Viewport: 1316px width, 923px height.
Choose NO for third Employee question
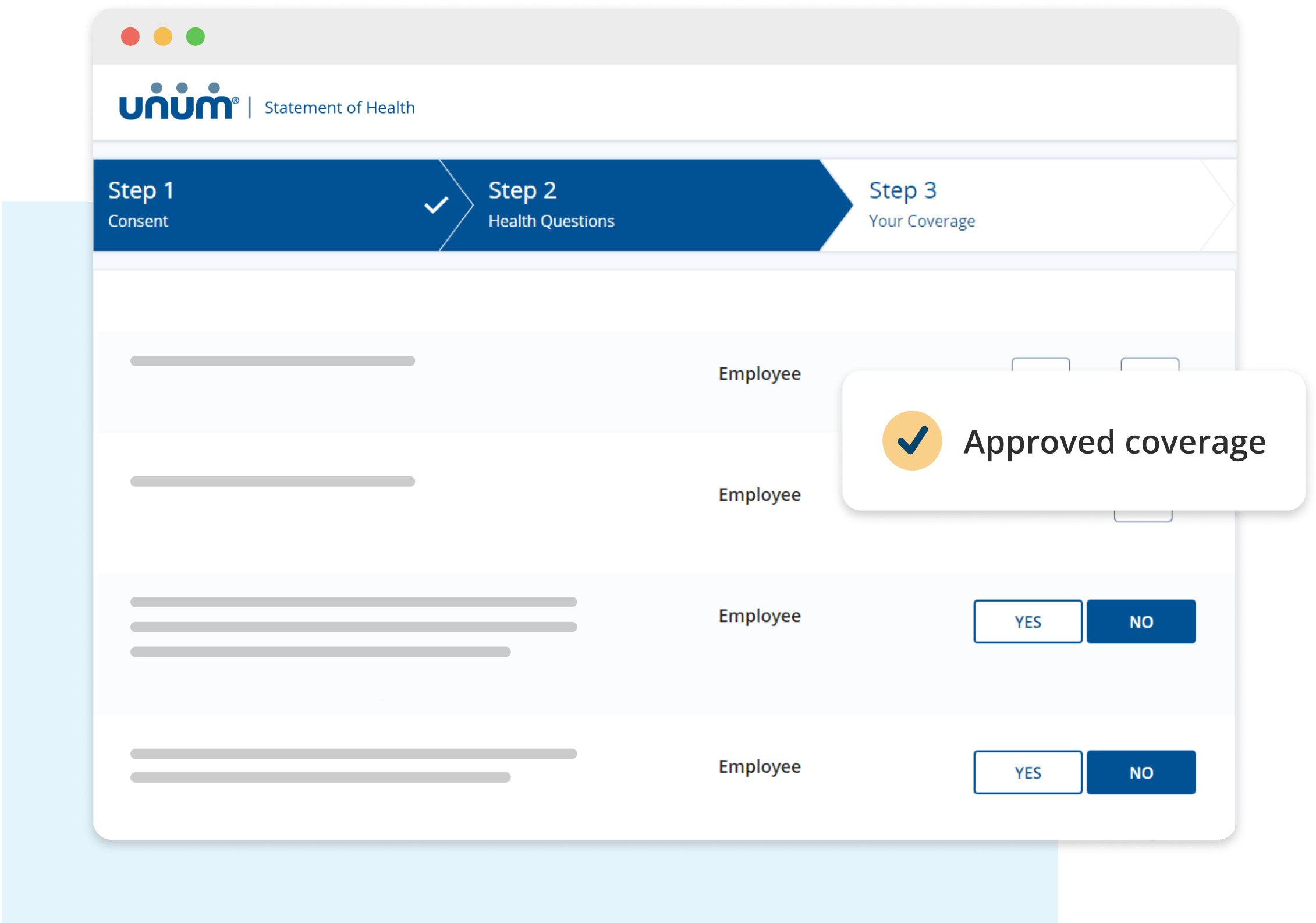(1141, 621)
